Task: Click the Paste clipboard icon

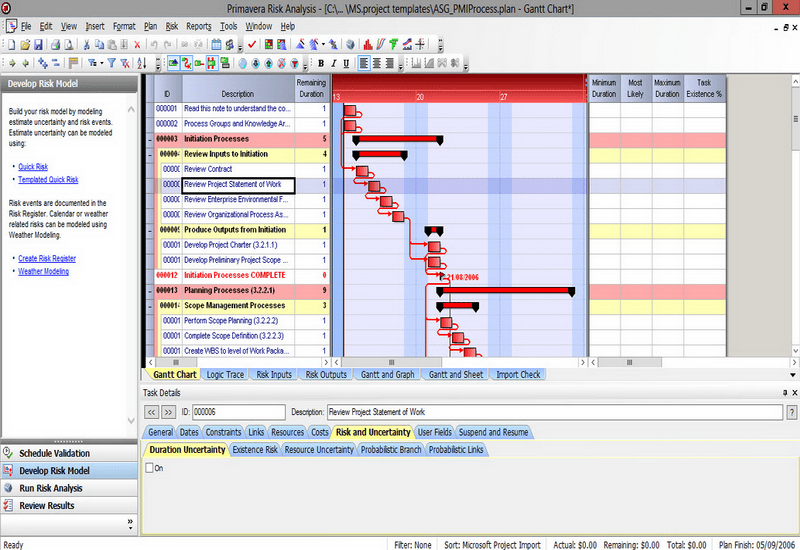Action: click(x=112, y=45)
